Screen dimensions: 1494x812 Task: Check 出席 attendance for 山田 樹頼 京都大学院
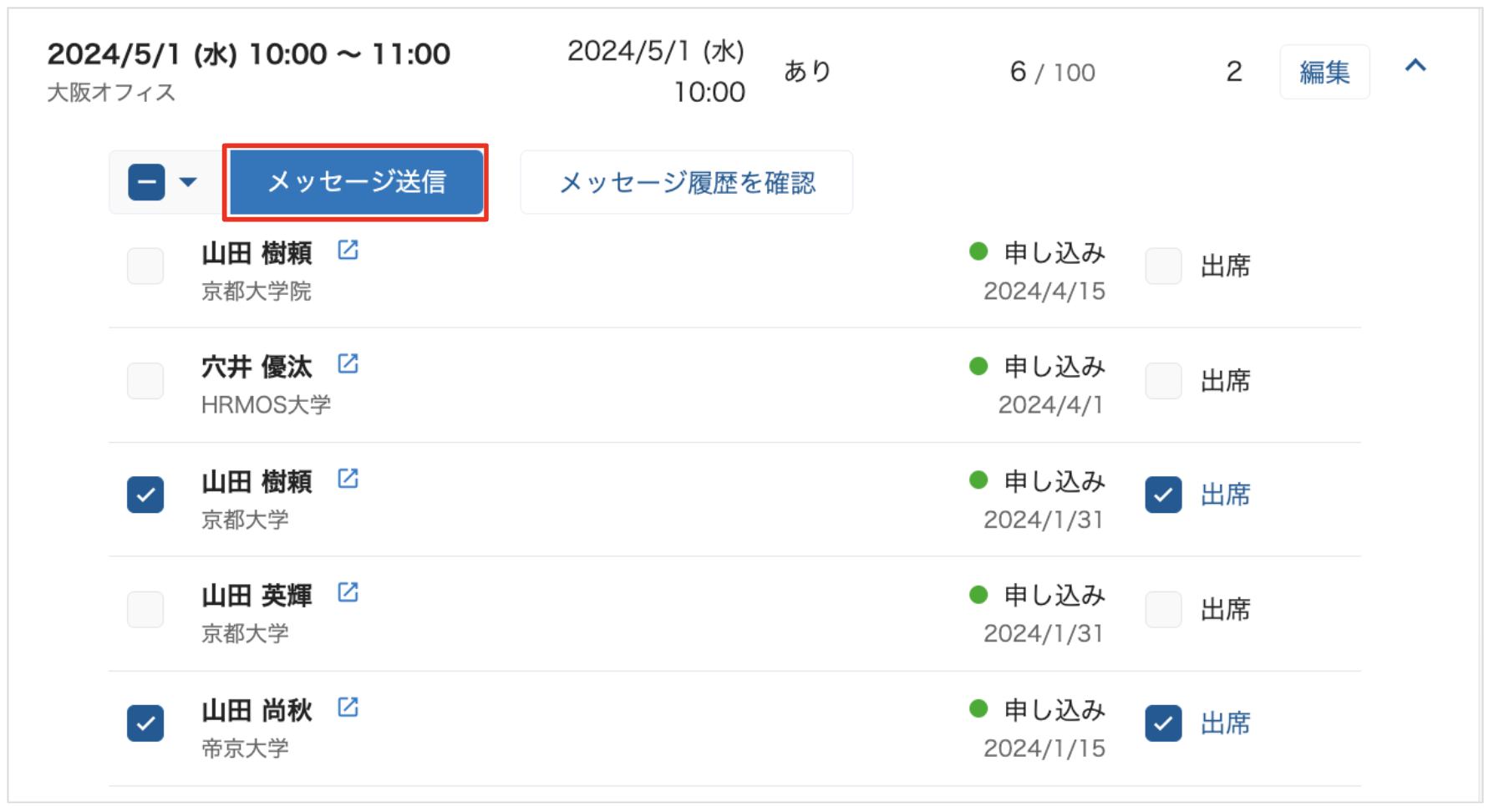[1163, 266]
